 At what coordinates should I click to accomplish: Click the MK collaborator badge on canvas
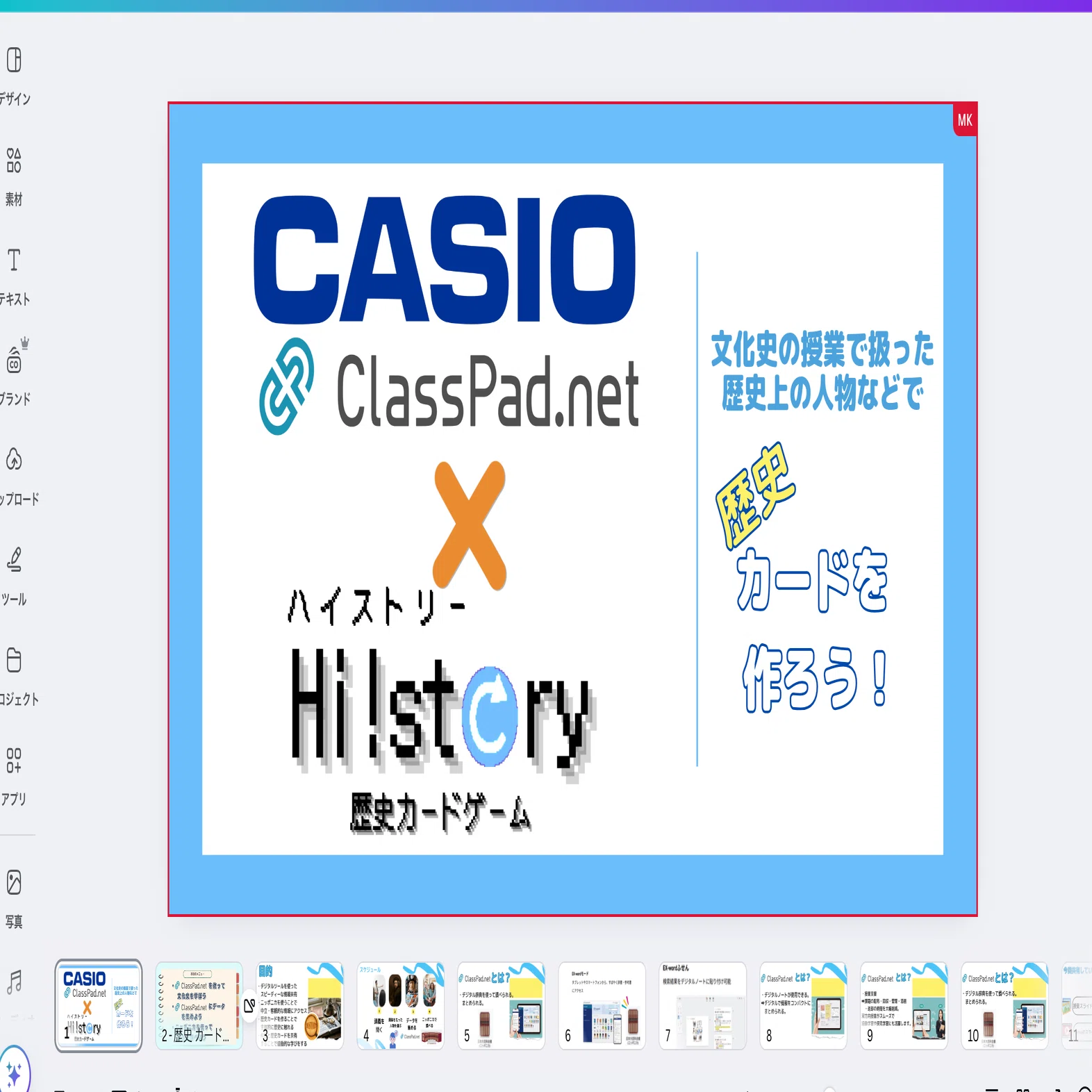pos(965,120)
